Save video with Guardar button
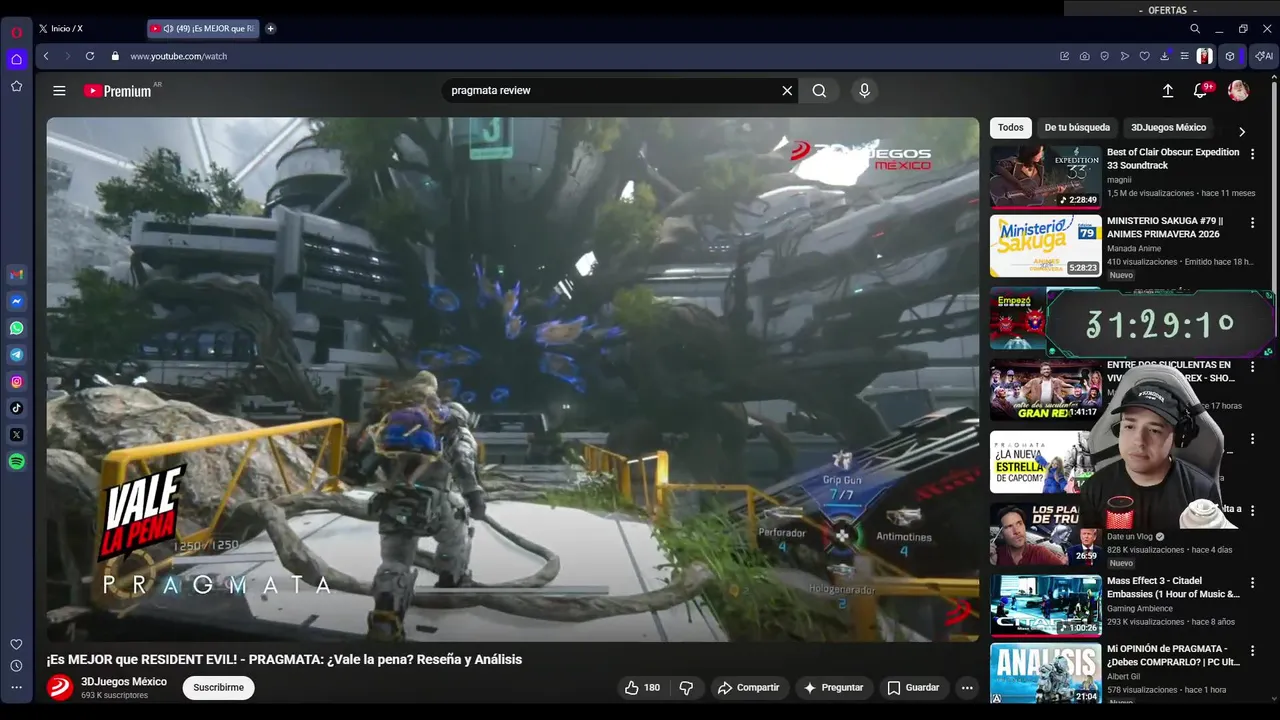The width and height of the screenshot is (1280, 720). coord(913,688)
